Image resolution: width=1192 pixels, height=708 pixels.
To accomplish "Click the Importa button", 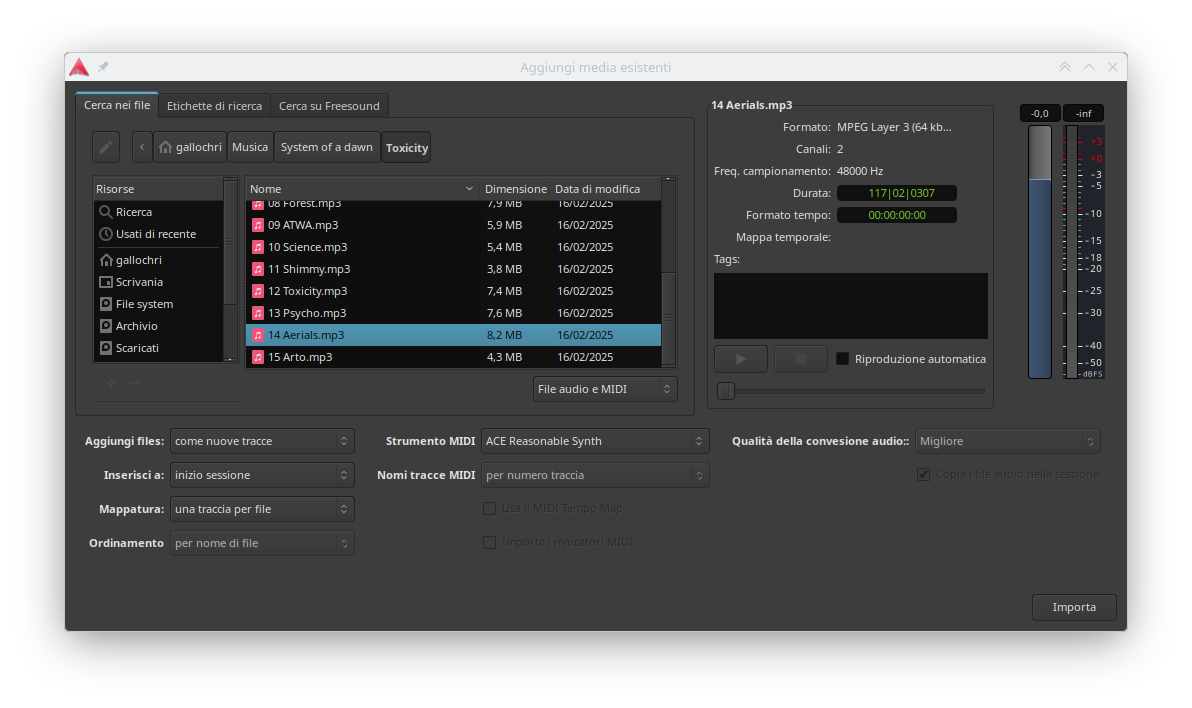I will (x=1074, y=607).
